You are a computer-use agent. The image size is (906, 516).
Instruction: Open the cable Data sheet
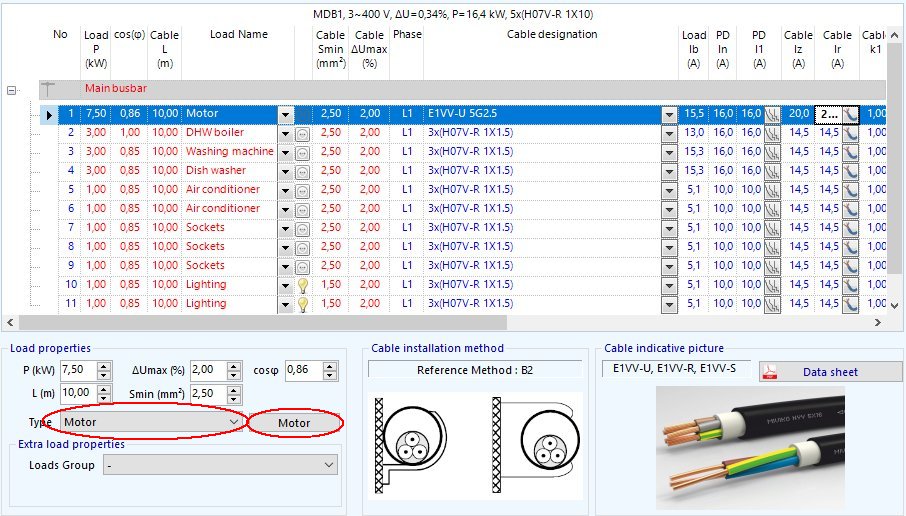pos(830,372)
